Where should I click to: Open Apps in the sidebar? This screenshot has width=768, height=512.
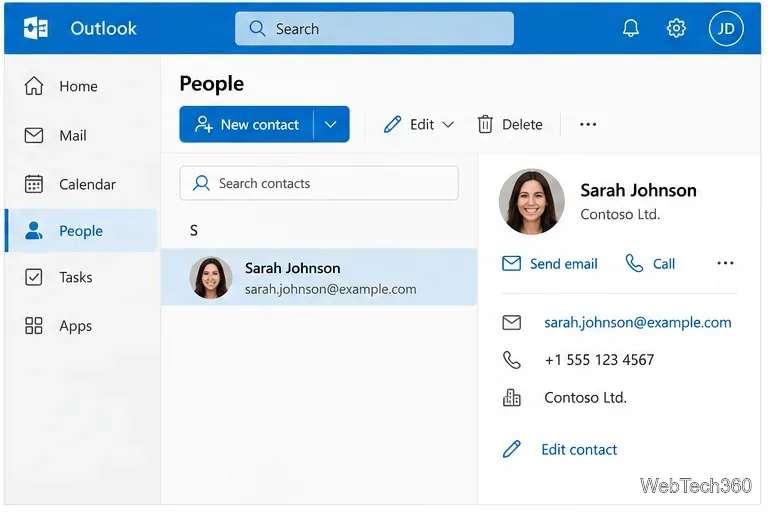tap(81, 325)
